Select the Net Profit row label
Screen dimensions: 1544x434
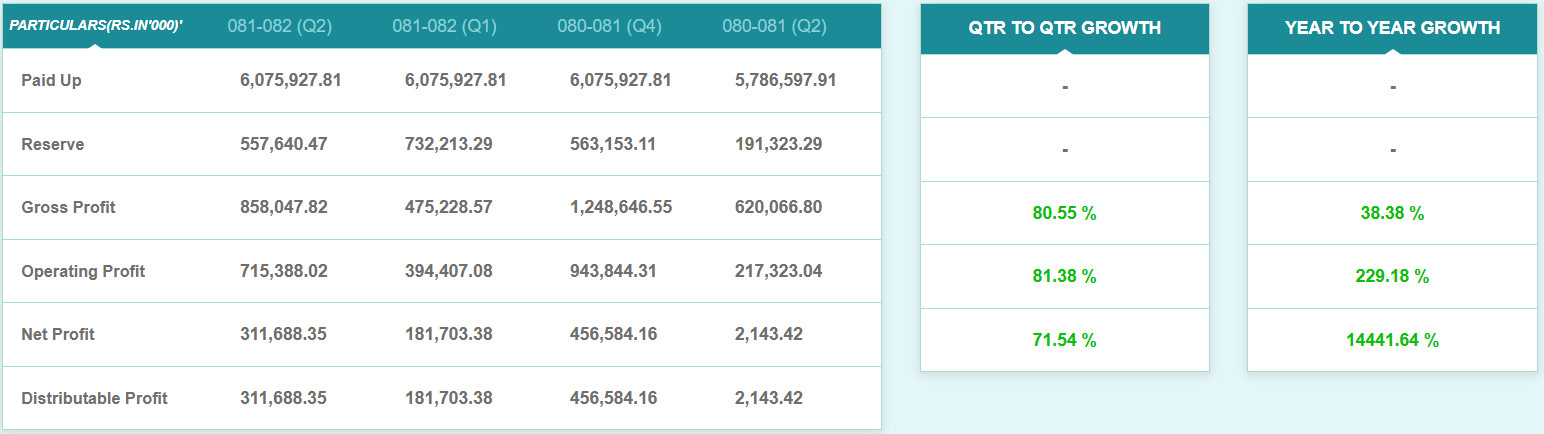[x=58, y=334]
